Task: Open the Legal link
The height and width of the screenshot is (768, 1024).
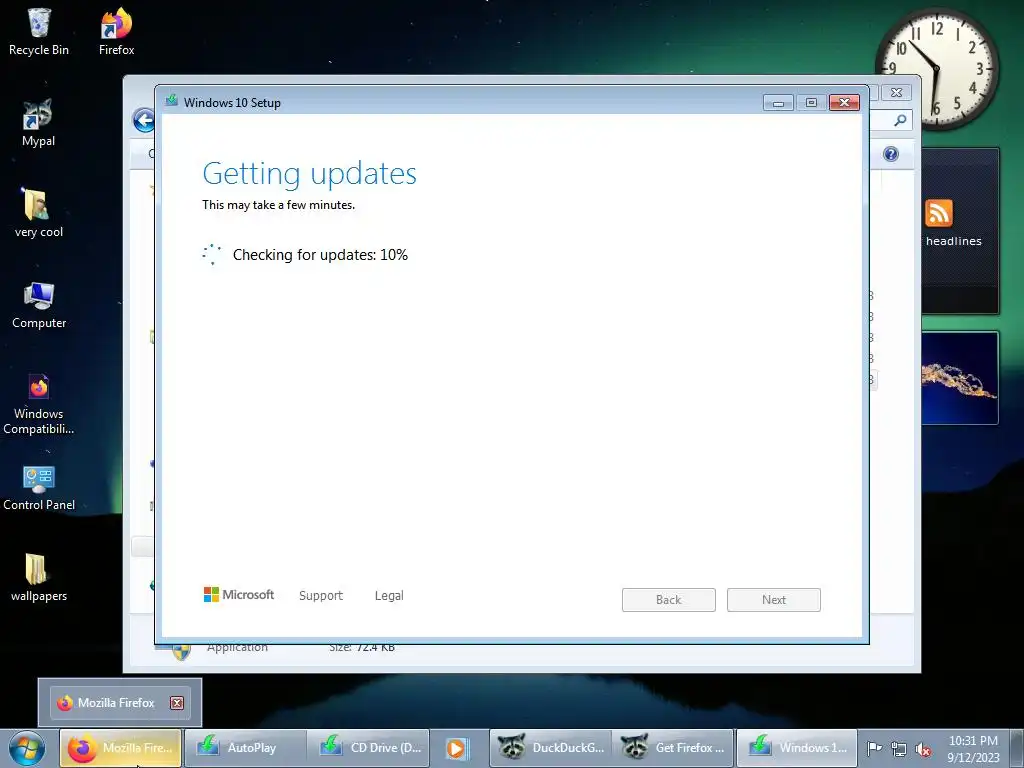Action: click(x=389, y=596)
